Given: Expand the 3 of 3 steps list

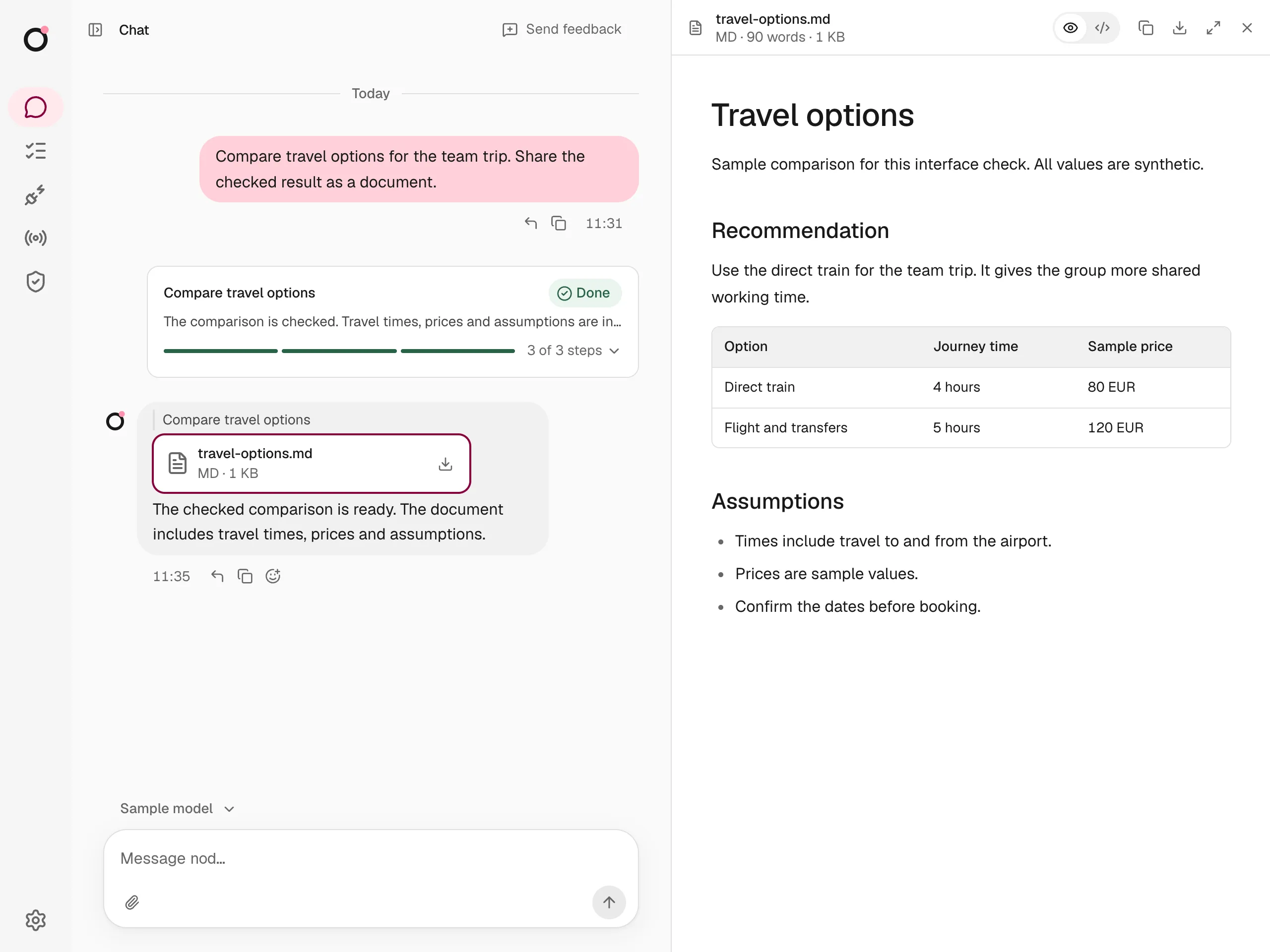Looking at the screenshot, I should point(573,350).
